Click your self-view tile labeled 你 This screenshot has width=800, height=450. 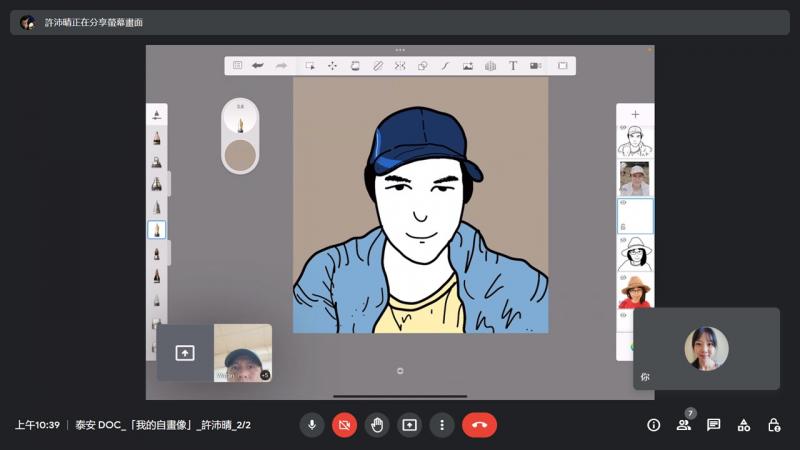706,348
